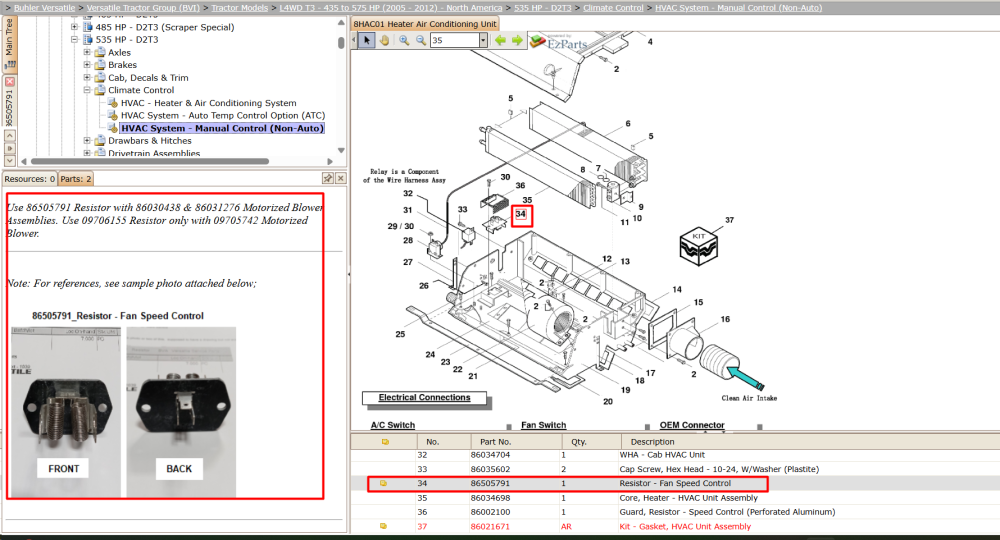
Task: Switch to Parts: 2 tab
Action: 76,179
